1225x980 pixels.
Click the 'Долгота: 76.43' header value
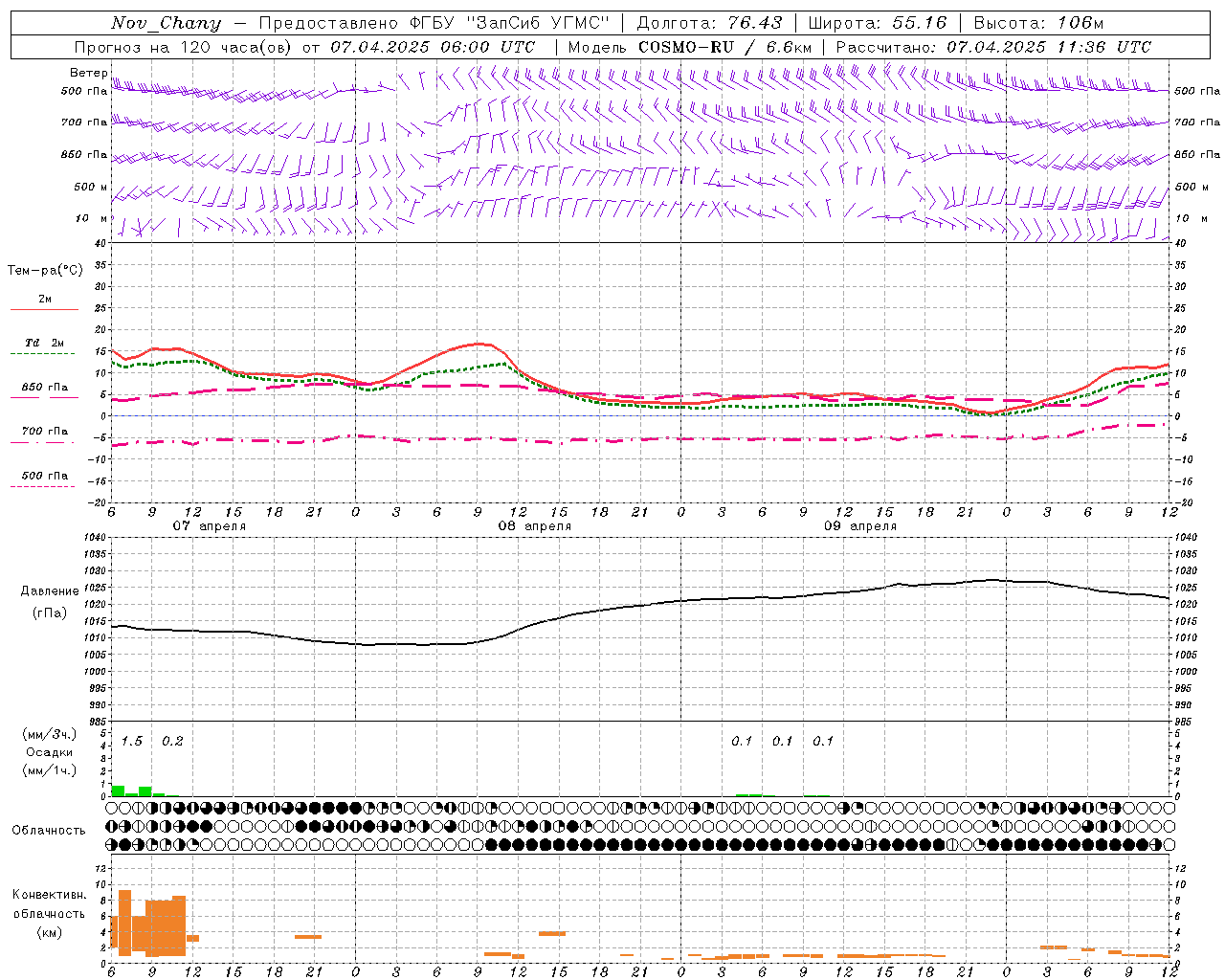[x=709, y=23]
